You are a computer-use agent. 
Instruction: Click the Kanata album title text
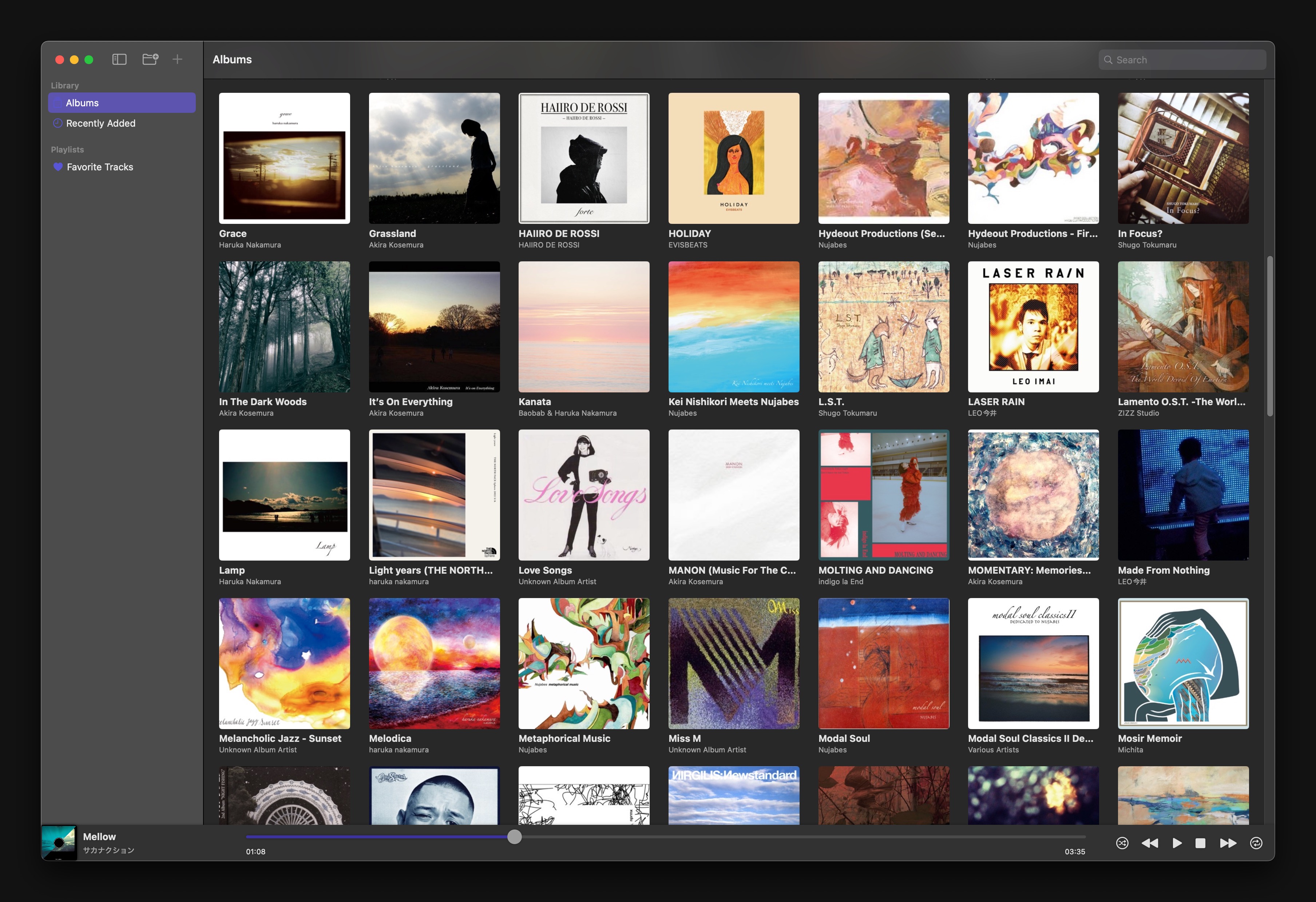click(x=535, y=401)
